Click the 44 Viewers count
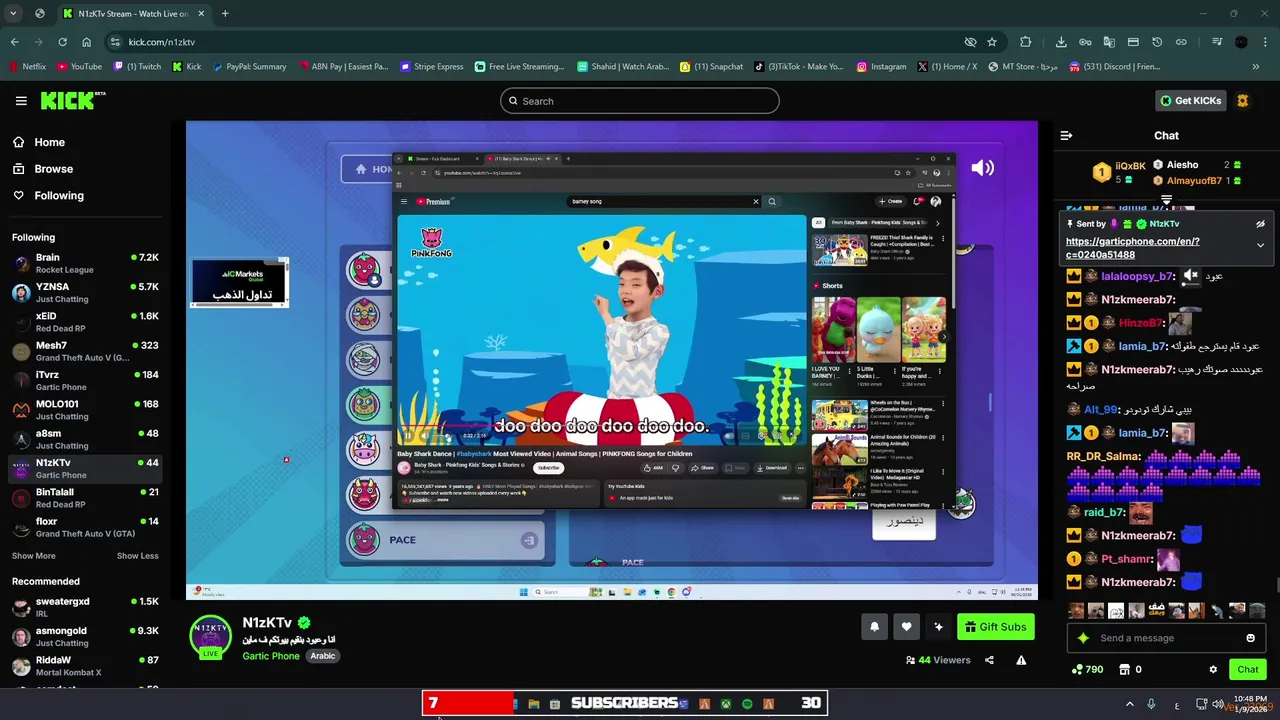The image size is (1280, 720). [938, 660]
